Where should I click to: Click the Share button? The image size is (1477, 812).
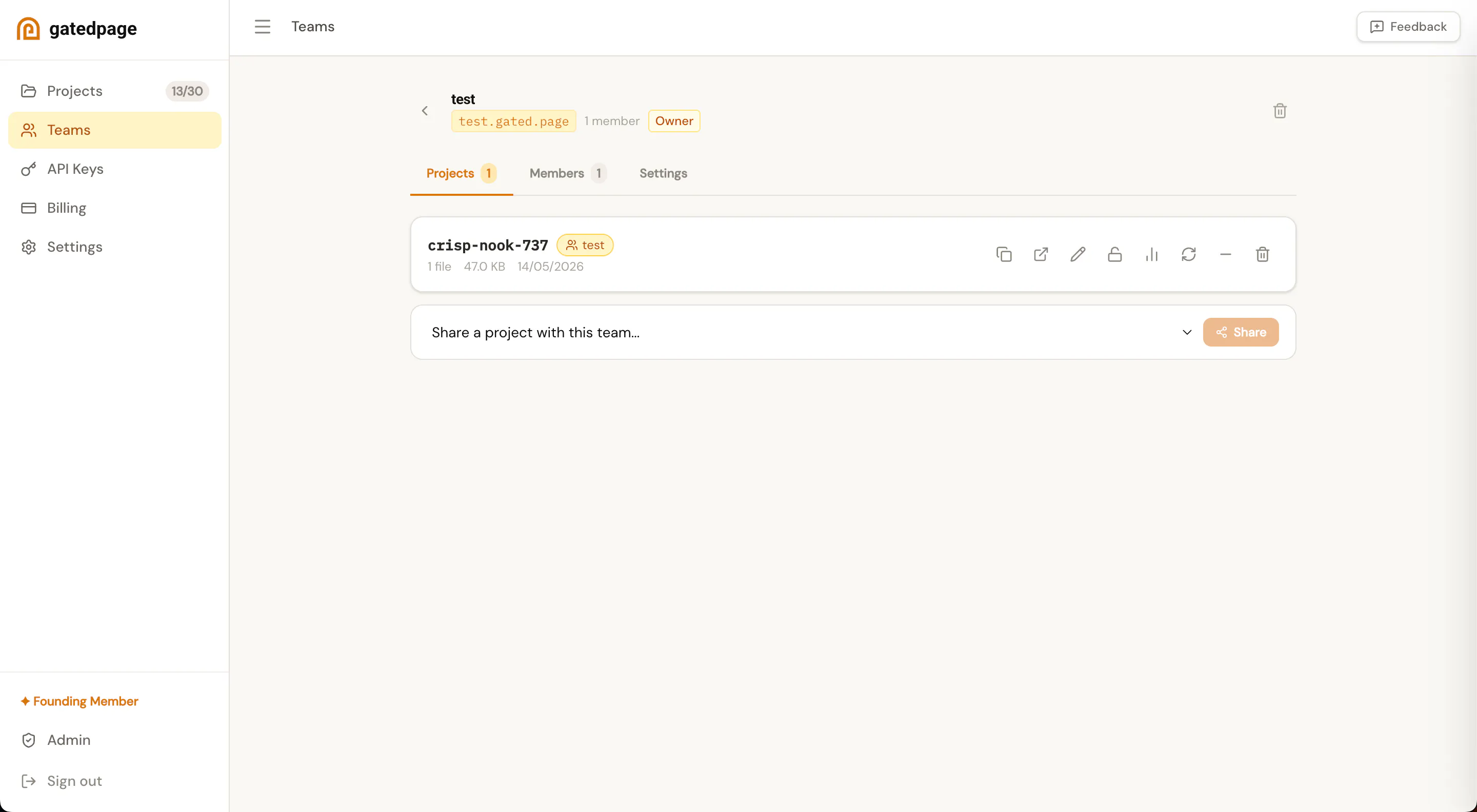pos(1240,332)
